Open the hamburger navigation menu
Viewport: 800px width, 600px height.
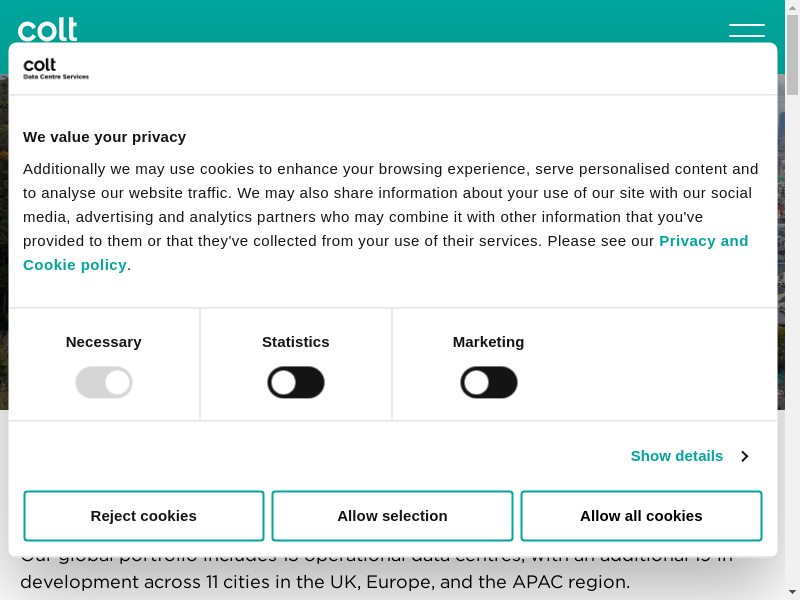[746, 30]
